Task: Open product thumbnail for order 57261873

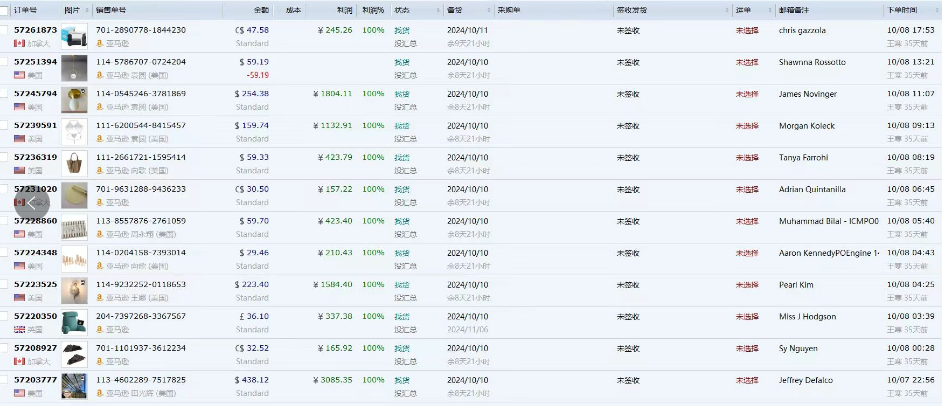Action: [74, 37]
